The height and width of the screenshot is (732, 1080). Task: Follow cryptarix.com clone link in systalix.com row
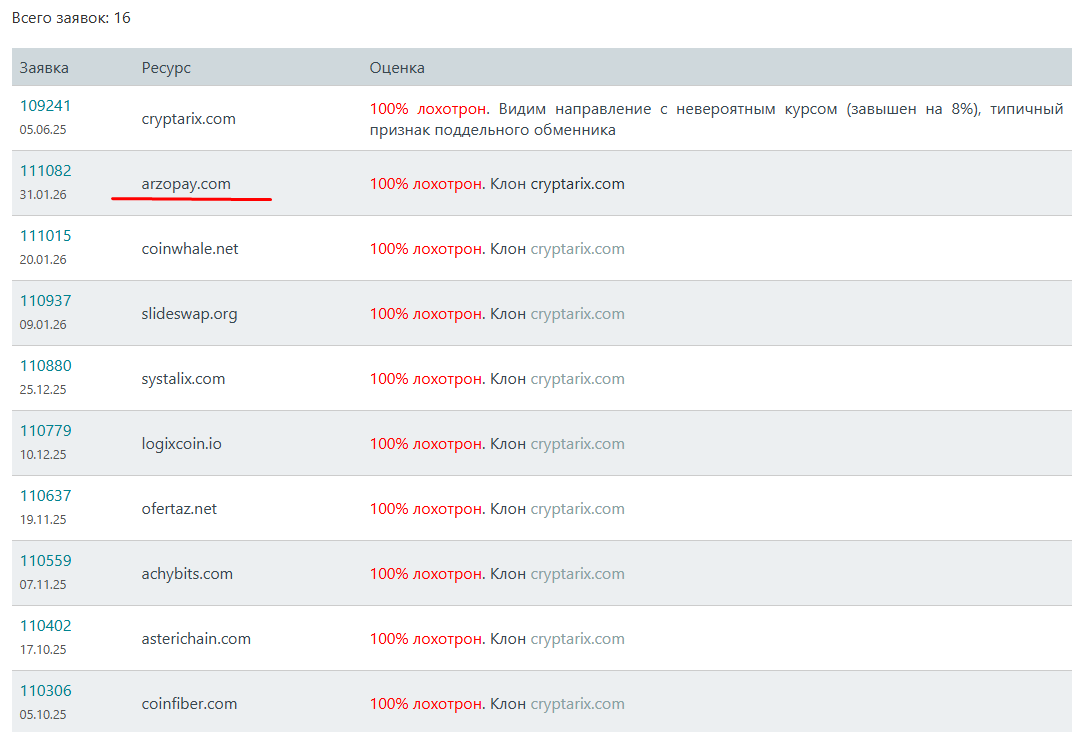pyautogui.click(x=577, y=379)
